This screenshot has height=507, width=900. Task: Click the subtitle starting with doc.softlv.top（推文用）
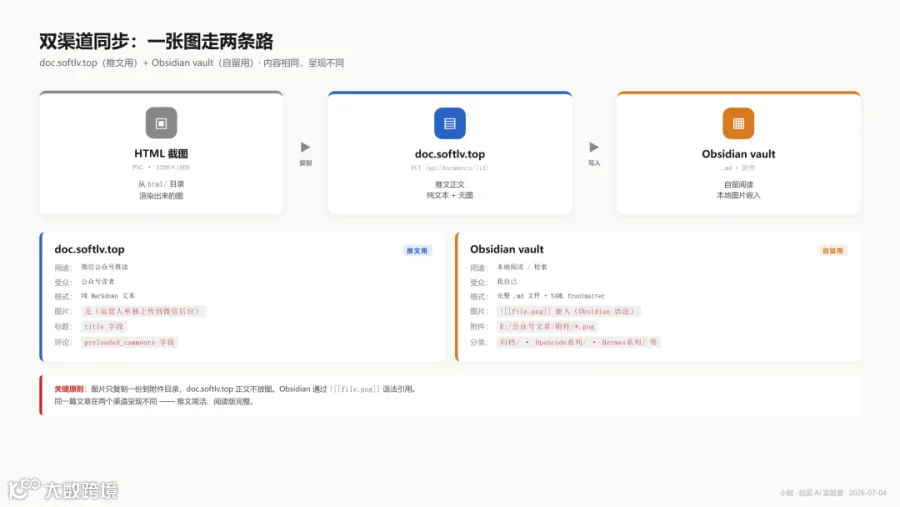pyautogui.click(x=192, y=63)
